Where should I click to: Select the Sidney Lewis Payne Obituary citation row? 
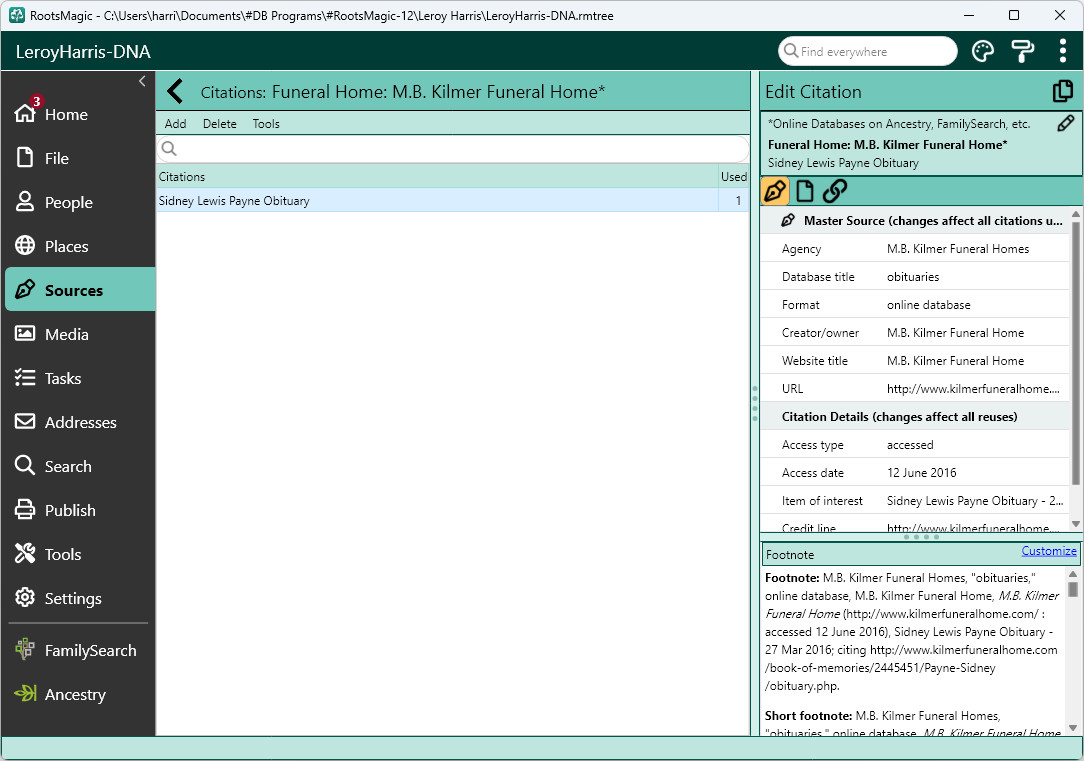(454, 200)
